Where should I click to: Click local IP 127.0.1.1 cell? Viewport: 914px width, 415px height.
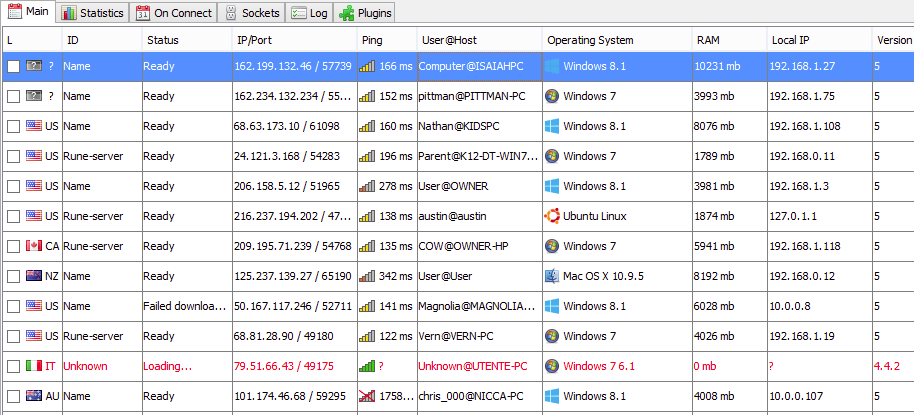pos(819,216)
